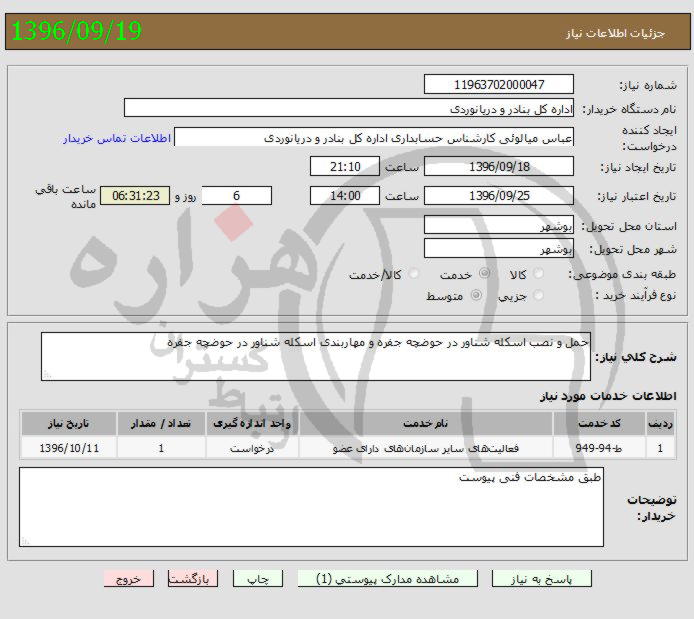Click the شرح کلی نیاز text area

pos(316,357)
